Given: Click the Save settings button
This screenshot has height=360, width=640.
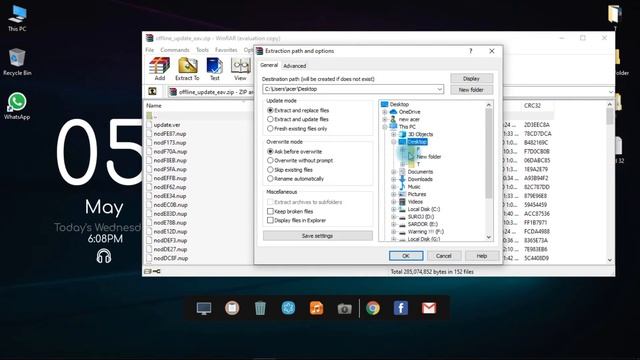Looking at the screenshot, I should [318, 236].
